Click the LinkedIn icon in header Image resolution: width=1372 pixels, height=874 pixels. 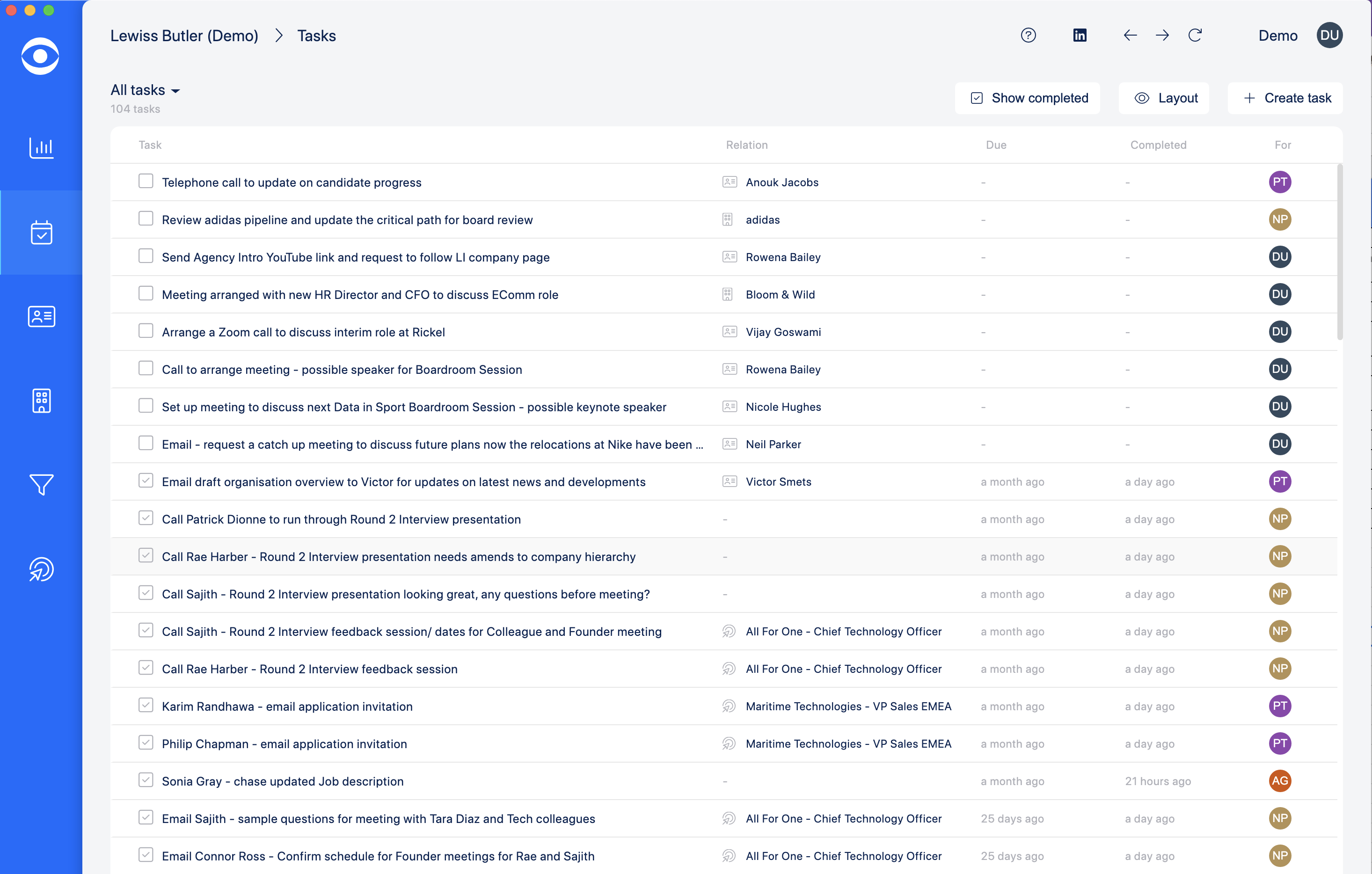[1079, 35]
